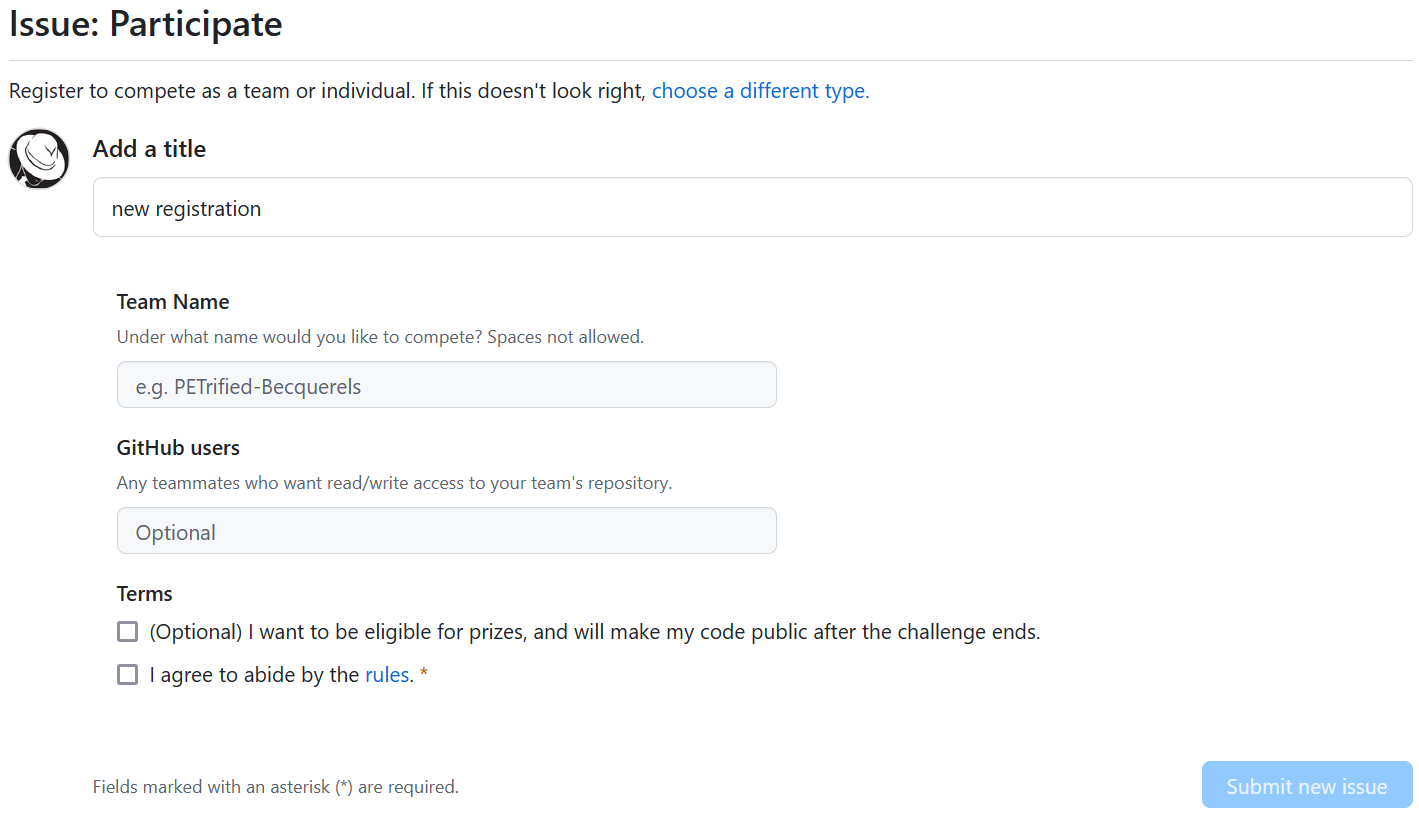1419x815 pixels.
Task: Click the "GitHub users" field label
Action: pos(178,448)
